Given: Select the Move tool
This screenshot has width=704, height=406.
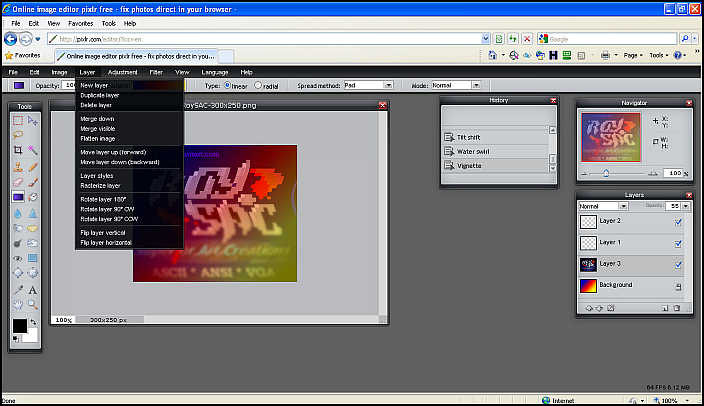Looking at the screenshot, I should (33, 120).
